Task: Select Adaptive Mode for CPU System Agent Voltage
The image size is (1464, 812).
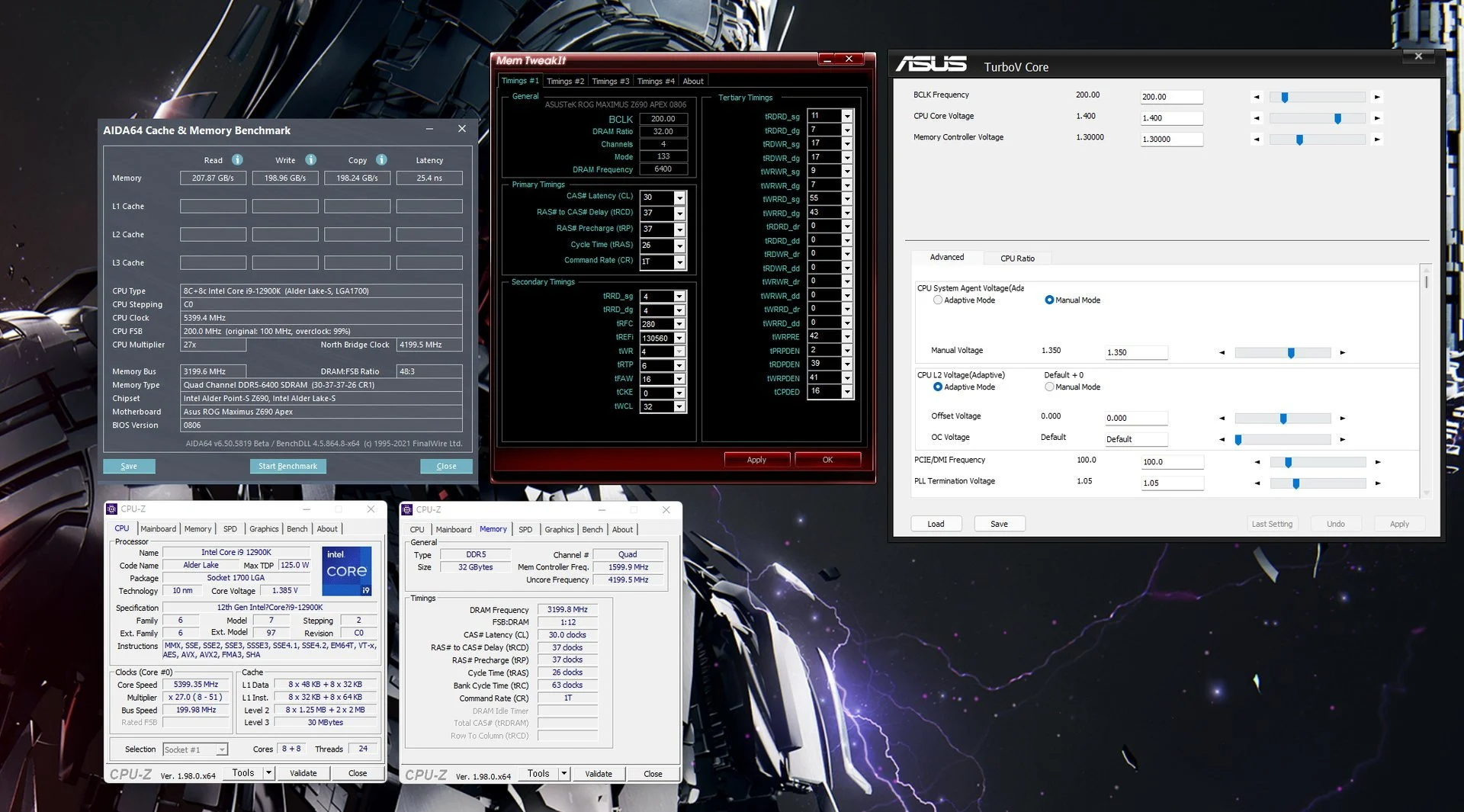Action: pyautogui.click(x=938, y=300)
